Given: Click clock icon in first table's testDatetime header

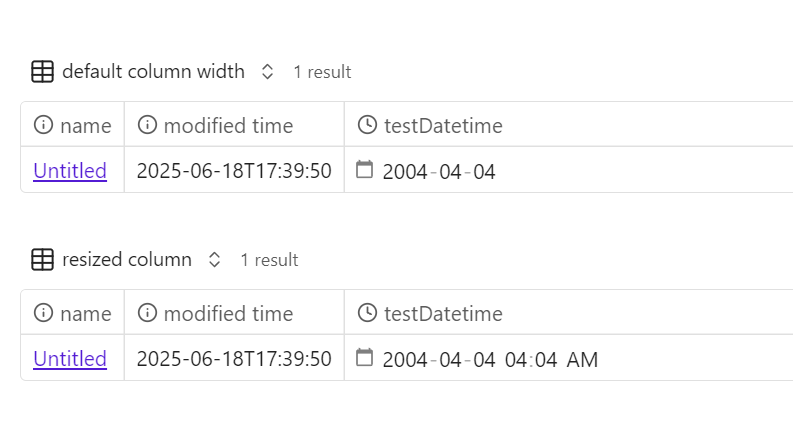Looking at the screenshot, I should (x=367, y=124).
